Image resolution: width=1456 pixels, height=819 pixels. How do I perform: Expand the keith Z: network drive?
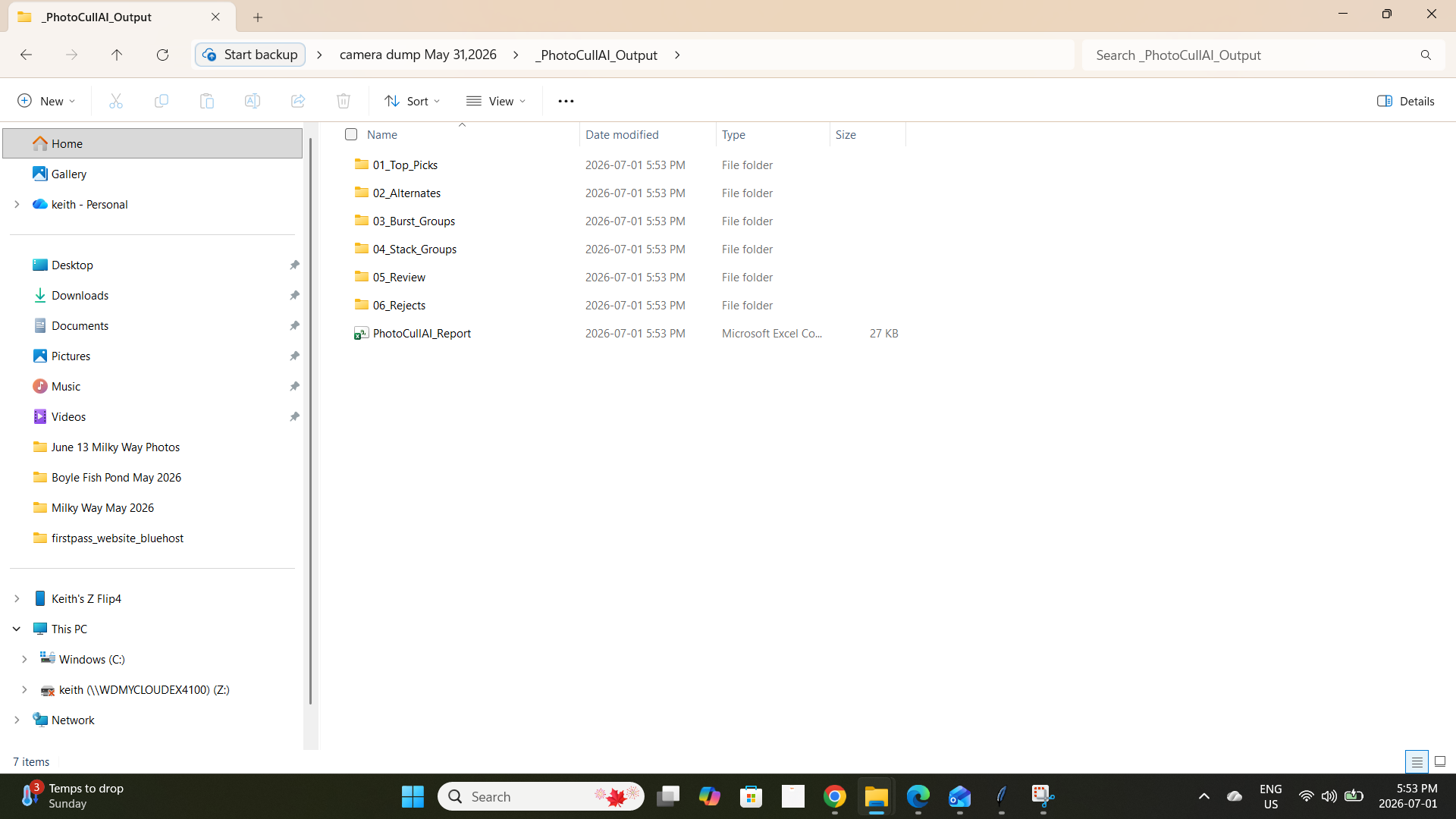[24, 689]
